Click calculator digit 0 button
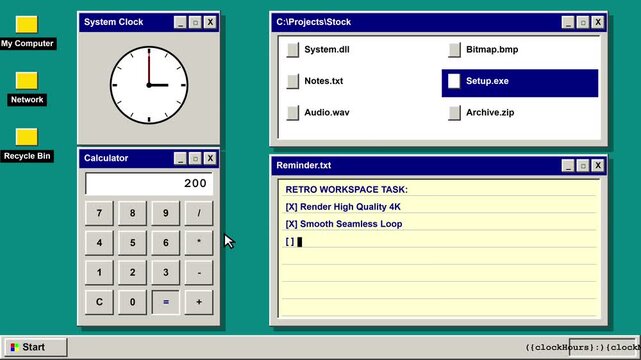The image size is (641, 360). (x=132, y=302)
